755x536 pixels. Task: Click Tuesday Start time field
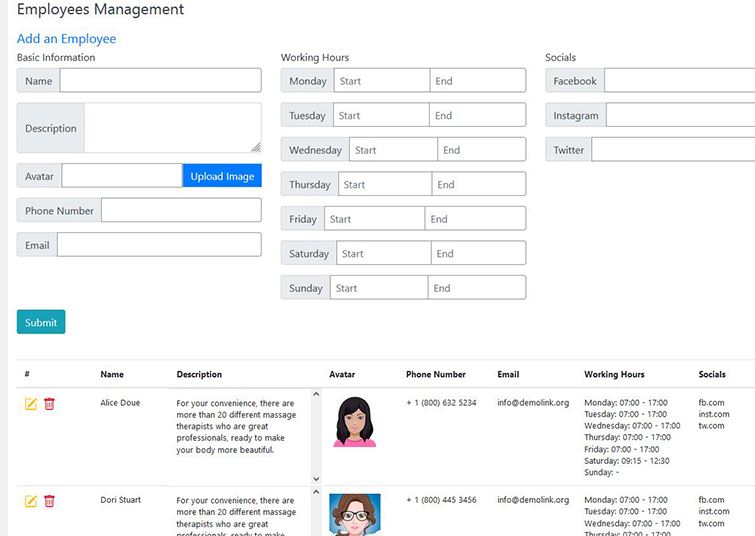pos(381,115)
